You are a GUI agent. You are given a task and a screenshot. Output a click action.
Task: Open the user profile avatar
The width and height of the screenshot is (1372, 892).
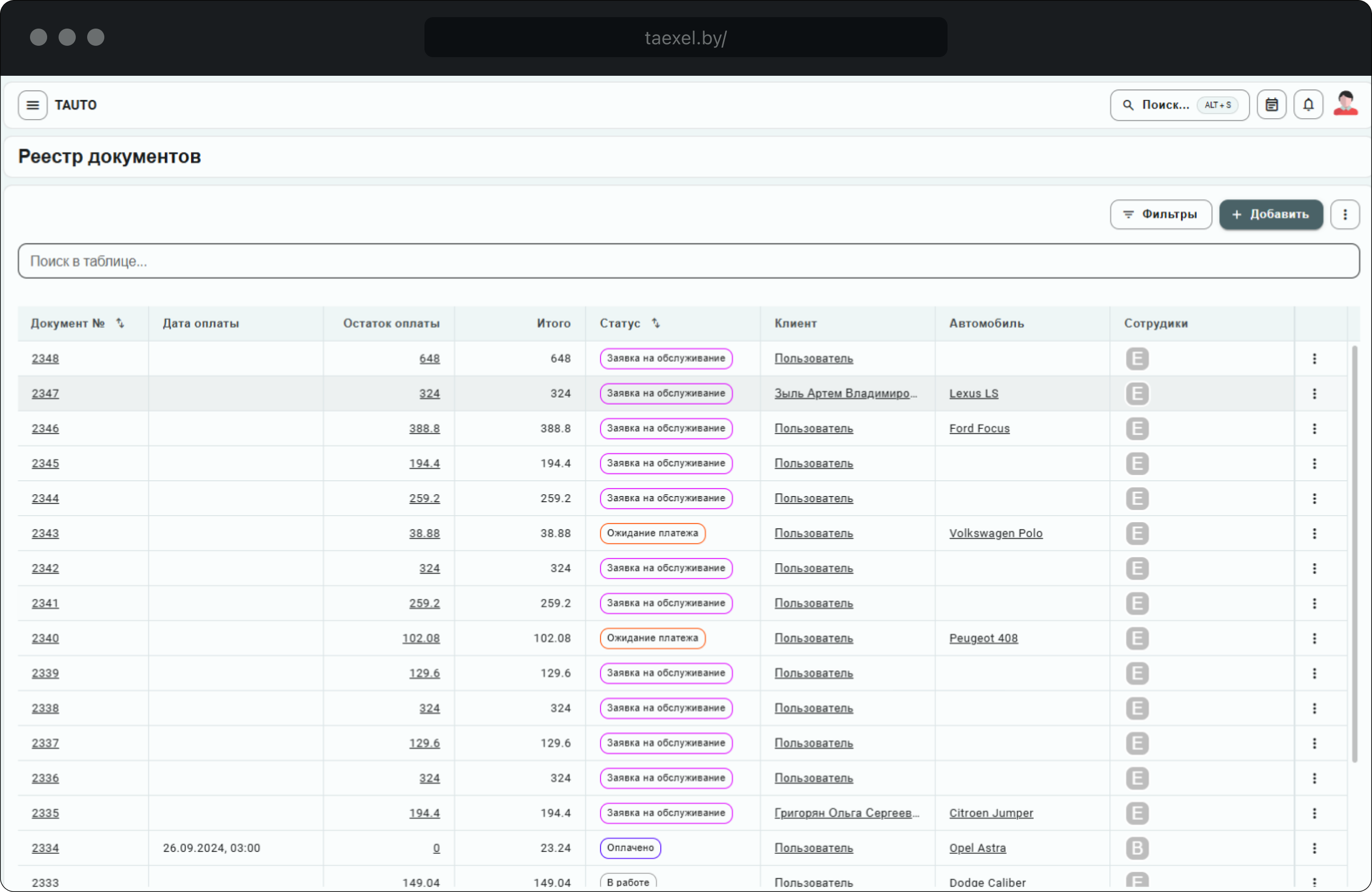pos(1345,104)
